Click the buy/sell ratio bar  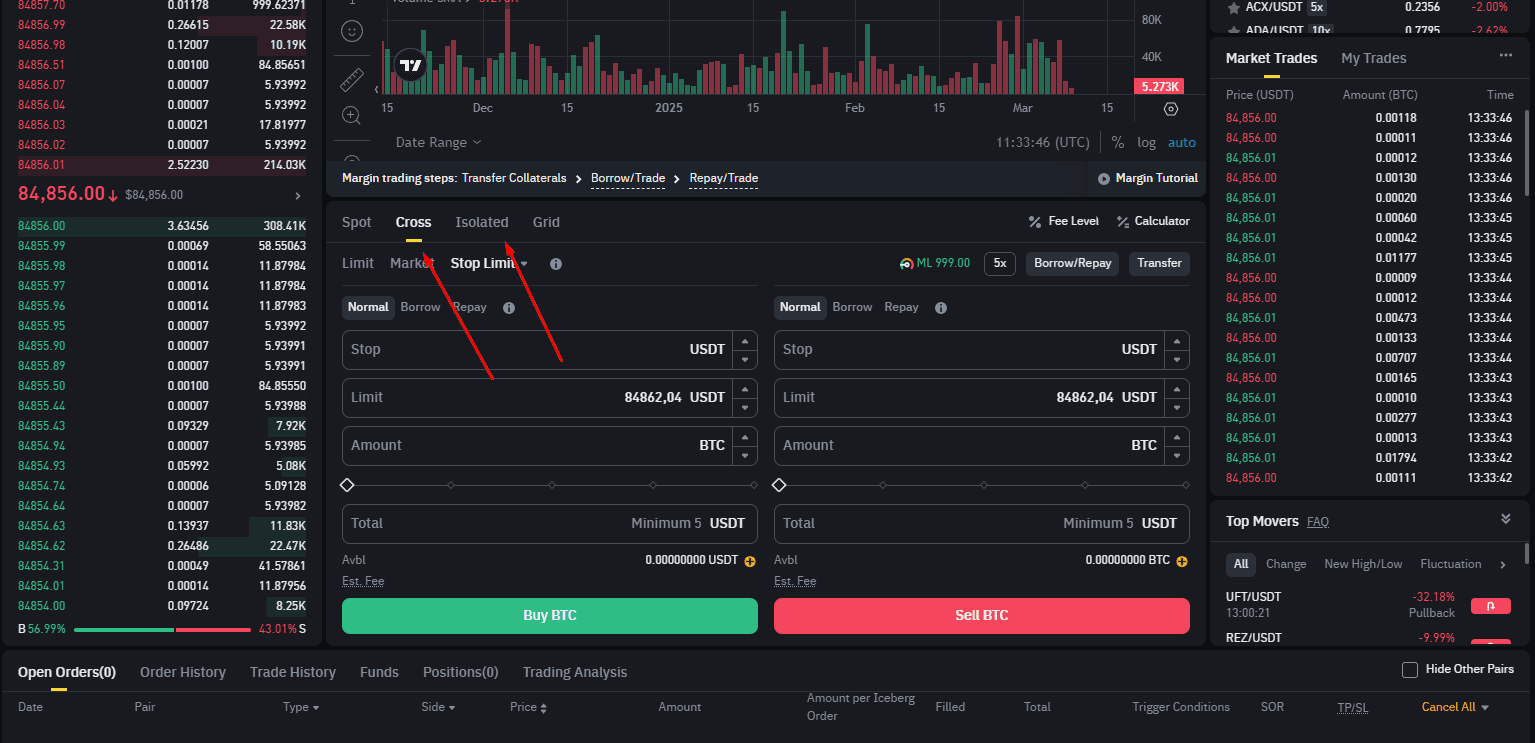(163, 629)
